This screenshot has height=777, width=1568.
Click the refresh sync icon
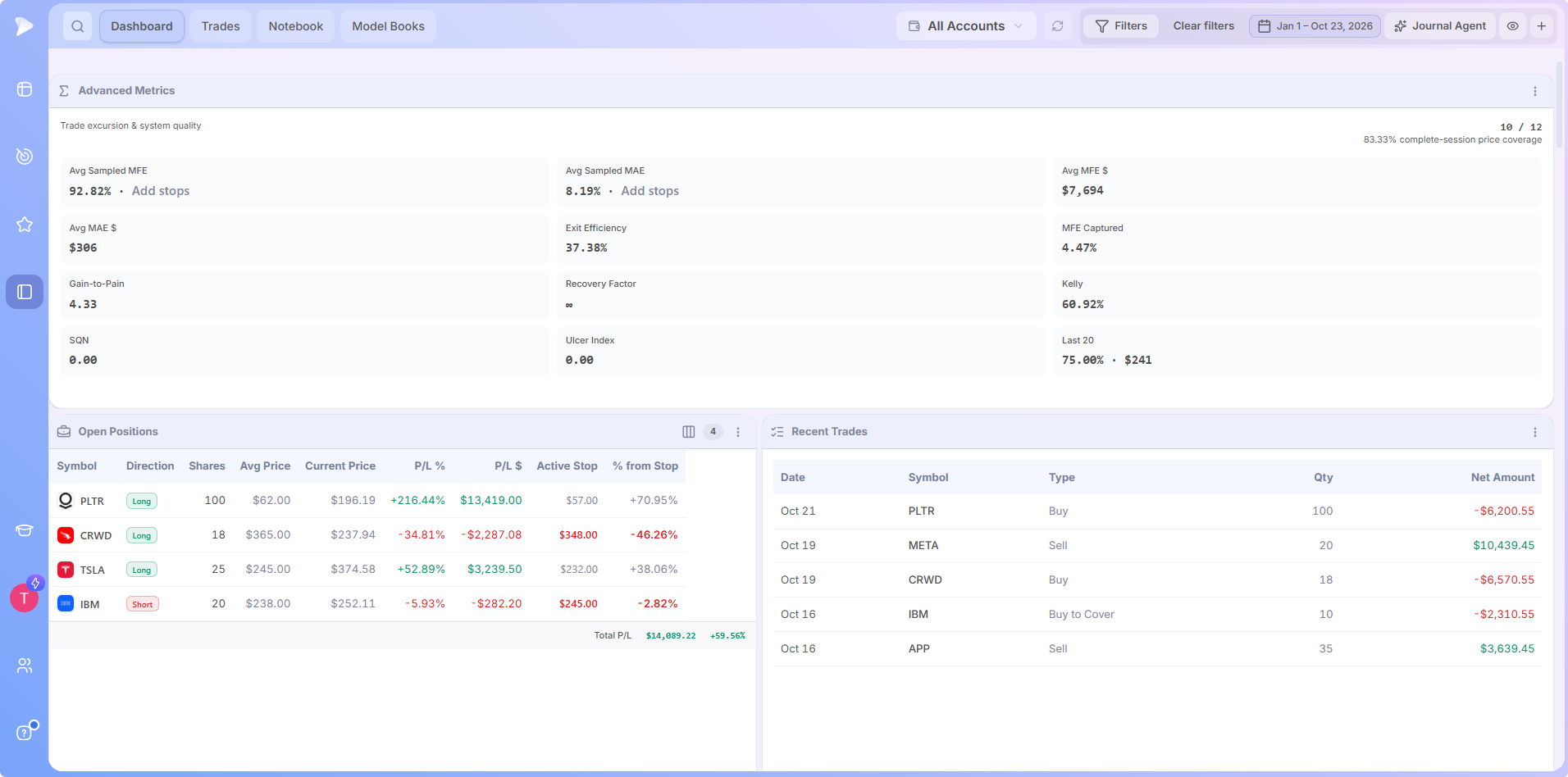tap(1058, 26)
